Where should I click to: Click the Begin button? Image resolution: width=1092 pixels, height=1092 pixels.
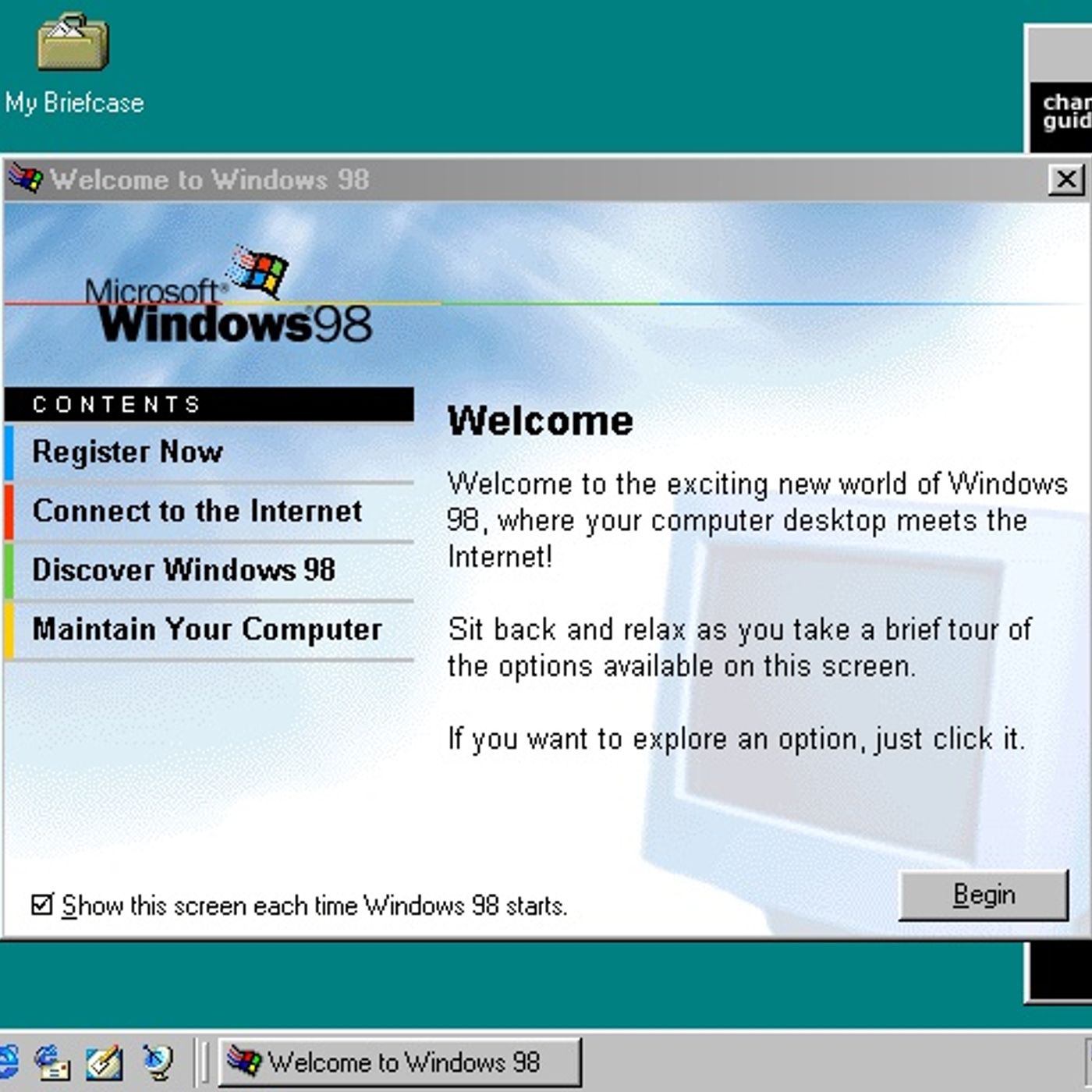click(x=984, y=895)
